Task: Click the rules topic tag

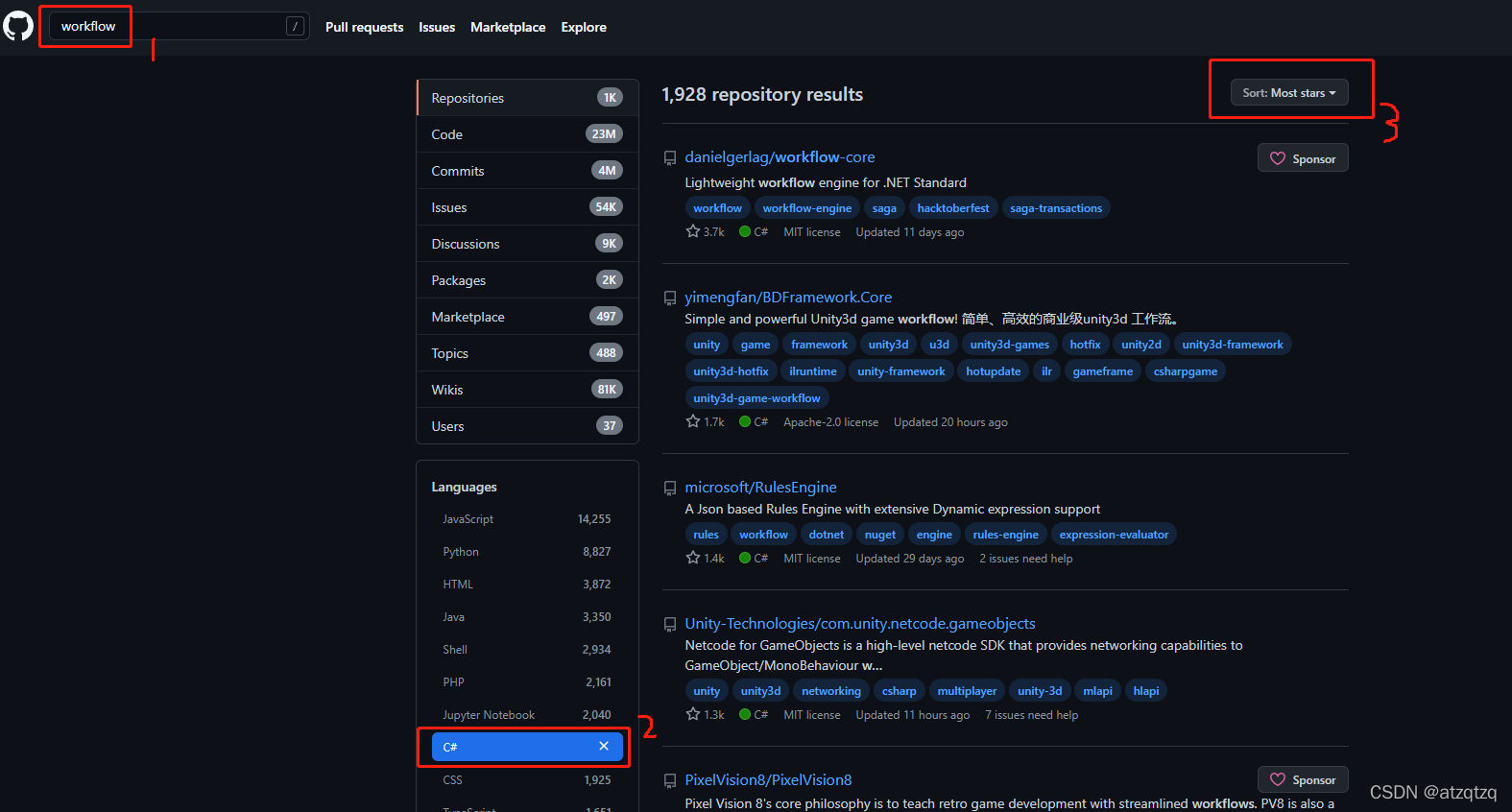Action: point(706,535)
